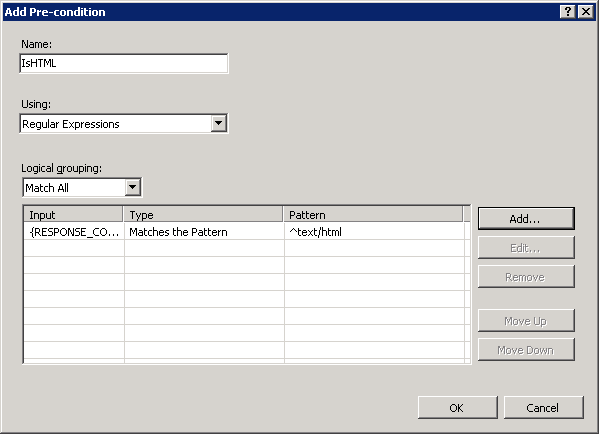Screen dimensions: 599x434
Task: Click the Type column header
Action: coord(203,215)
